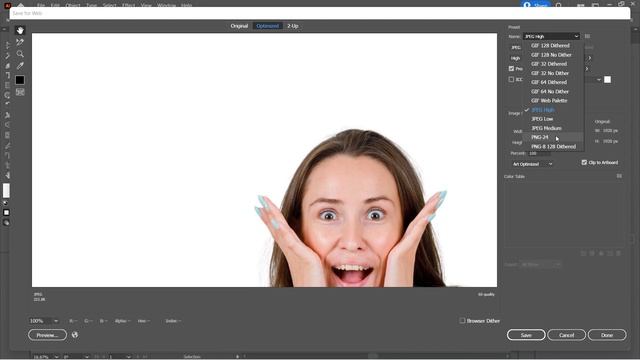
Task: Toggle the Clip to Artboard checkbox
Action: point(584,162)
